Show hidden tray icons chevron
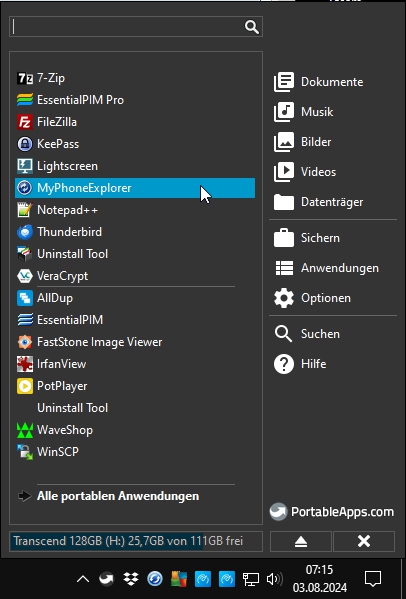The height and width of the screenshot is (599, 406). tap(83, 579)
